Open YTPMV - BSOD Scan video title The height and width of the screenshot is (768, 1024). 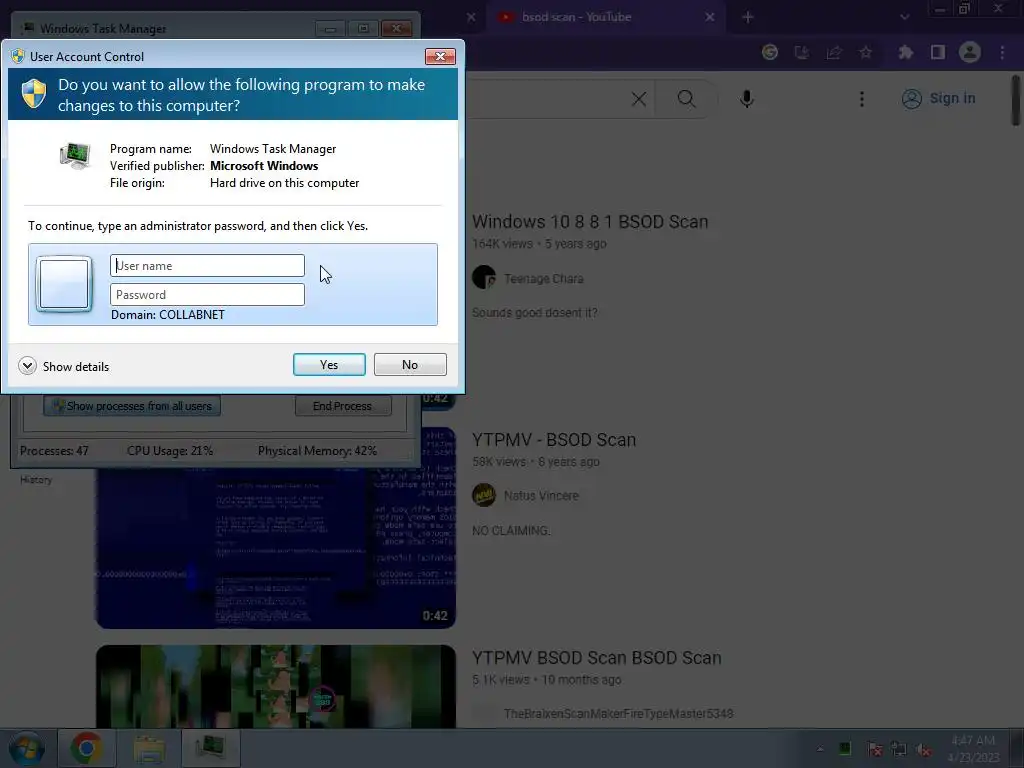[554, 440]
